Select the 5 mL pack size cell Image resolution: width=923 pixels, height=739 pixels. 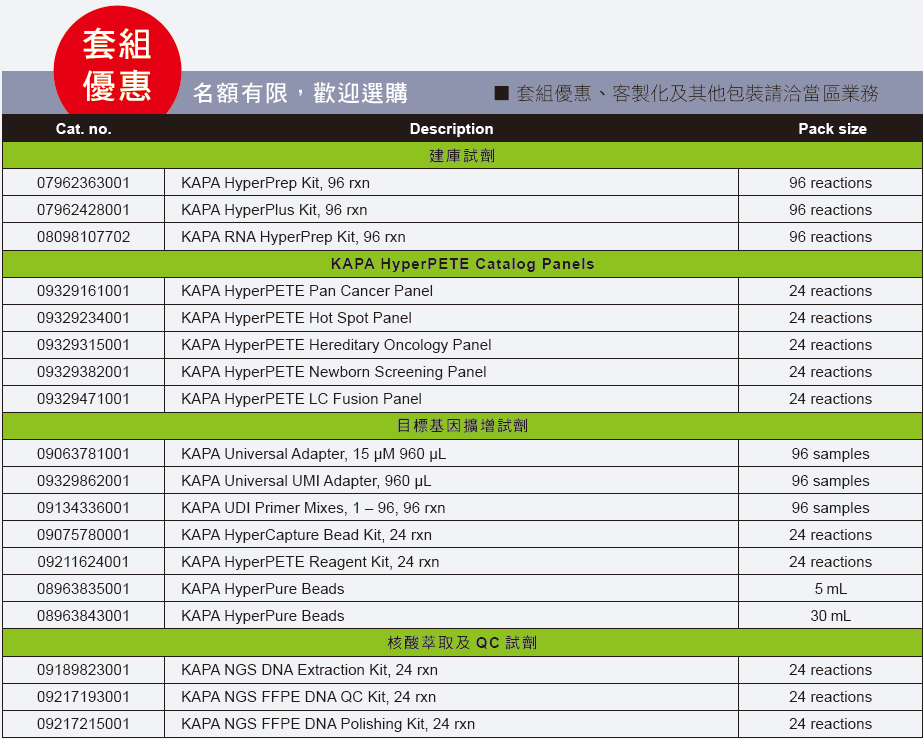(831, 589)
